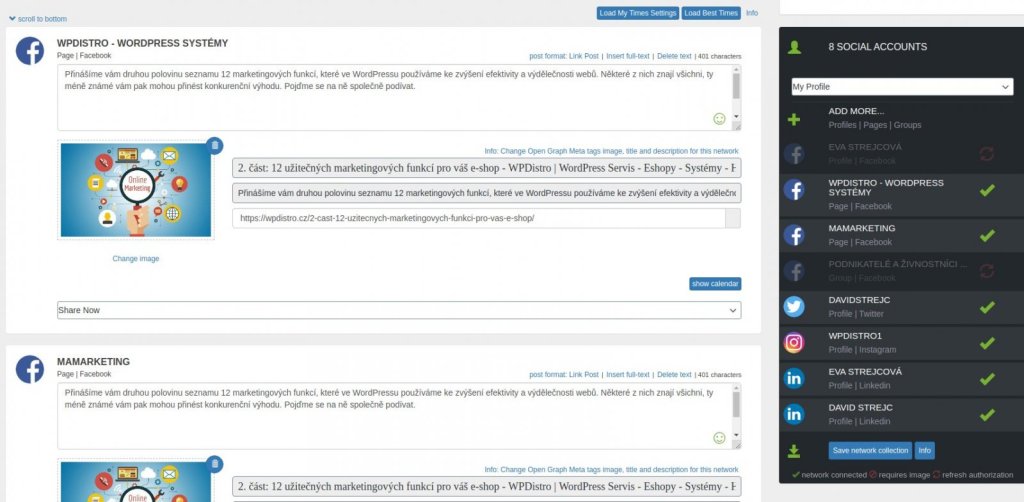Click the Twitter icon for DAVIDSTREJC

point(794,307)
